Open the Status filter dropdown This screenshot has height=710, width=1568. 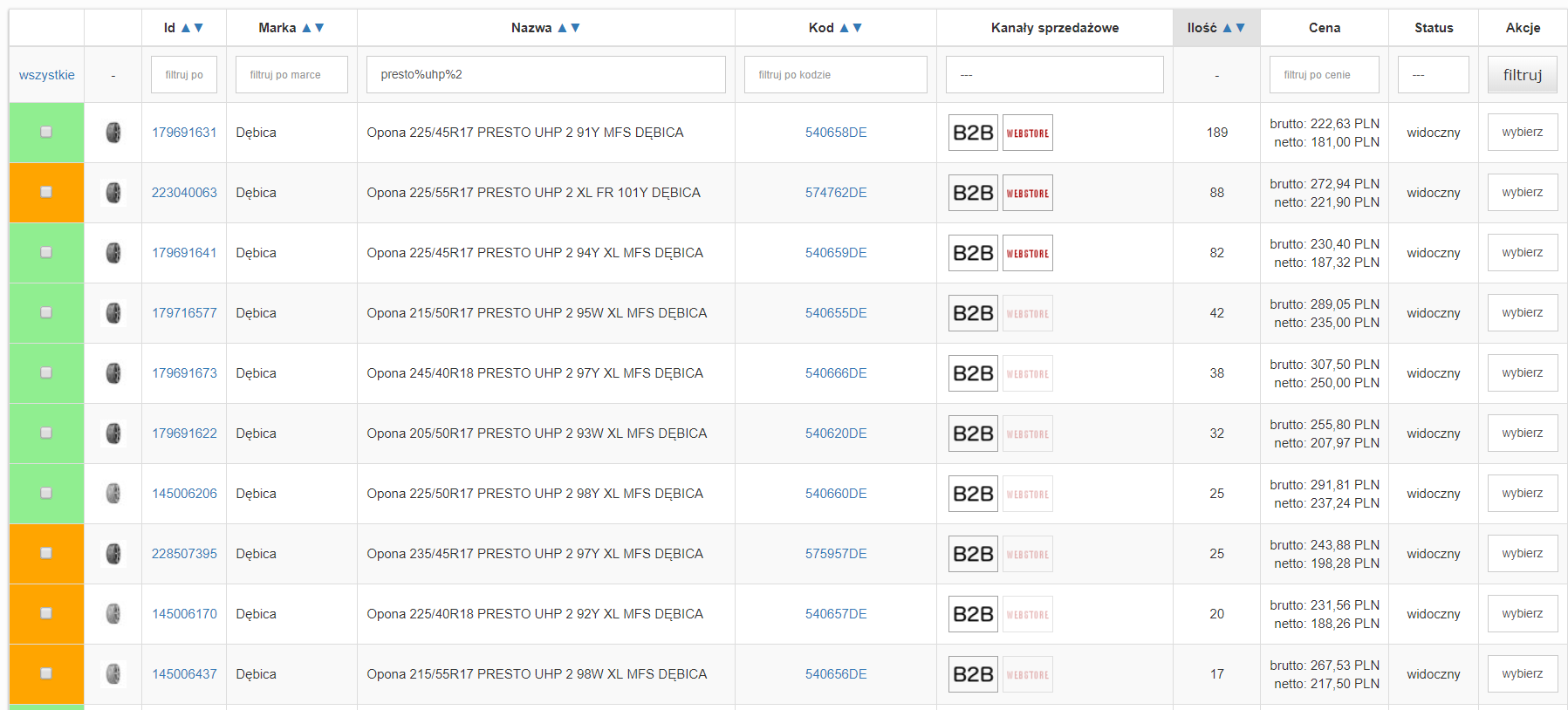tap(1433, 75)
